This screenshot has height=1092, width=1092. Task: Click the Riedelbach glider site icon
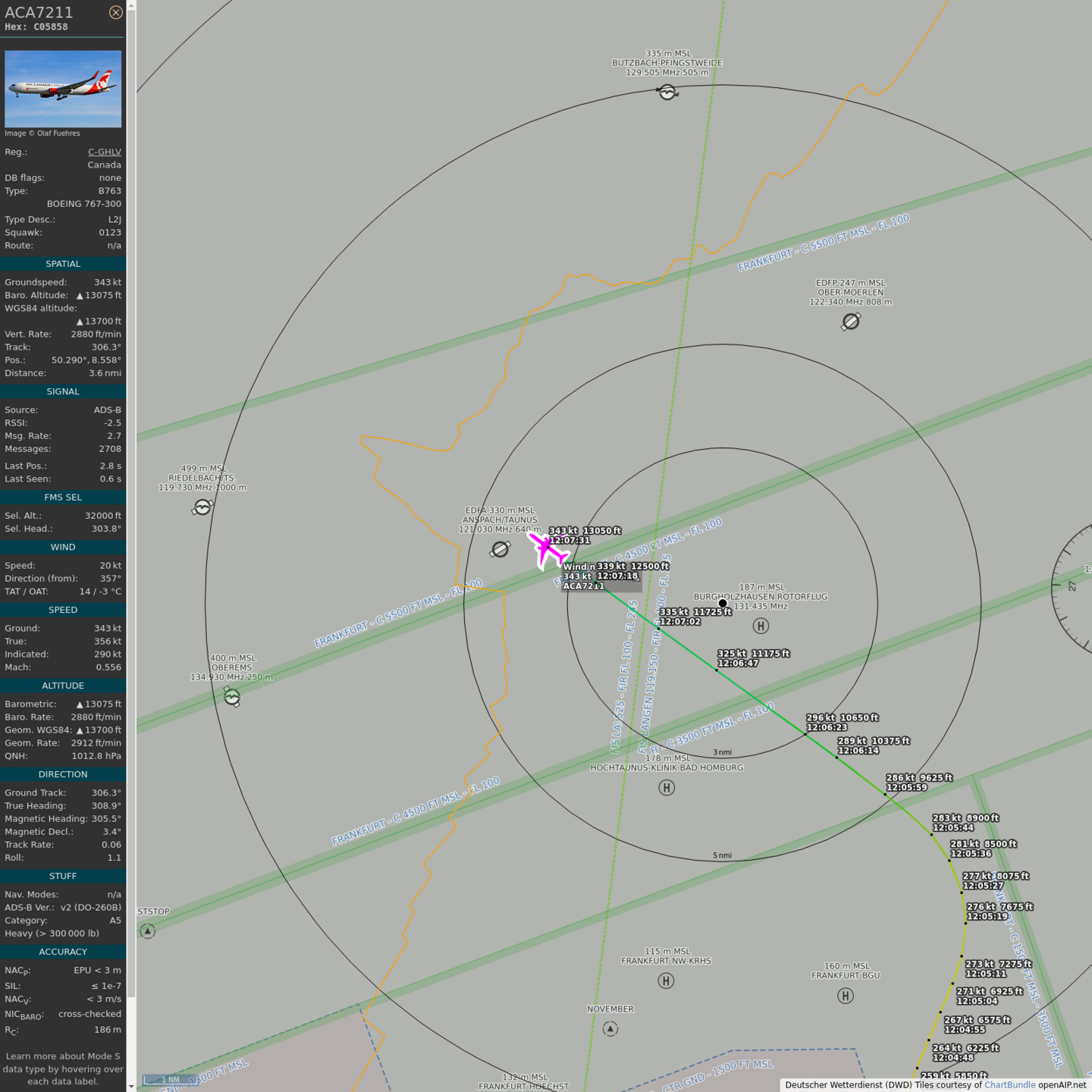coord(202,507)
